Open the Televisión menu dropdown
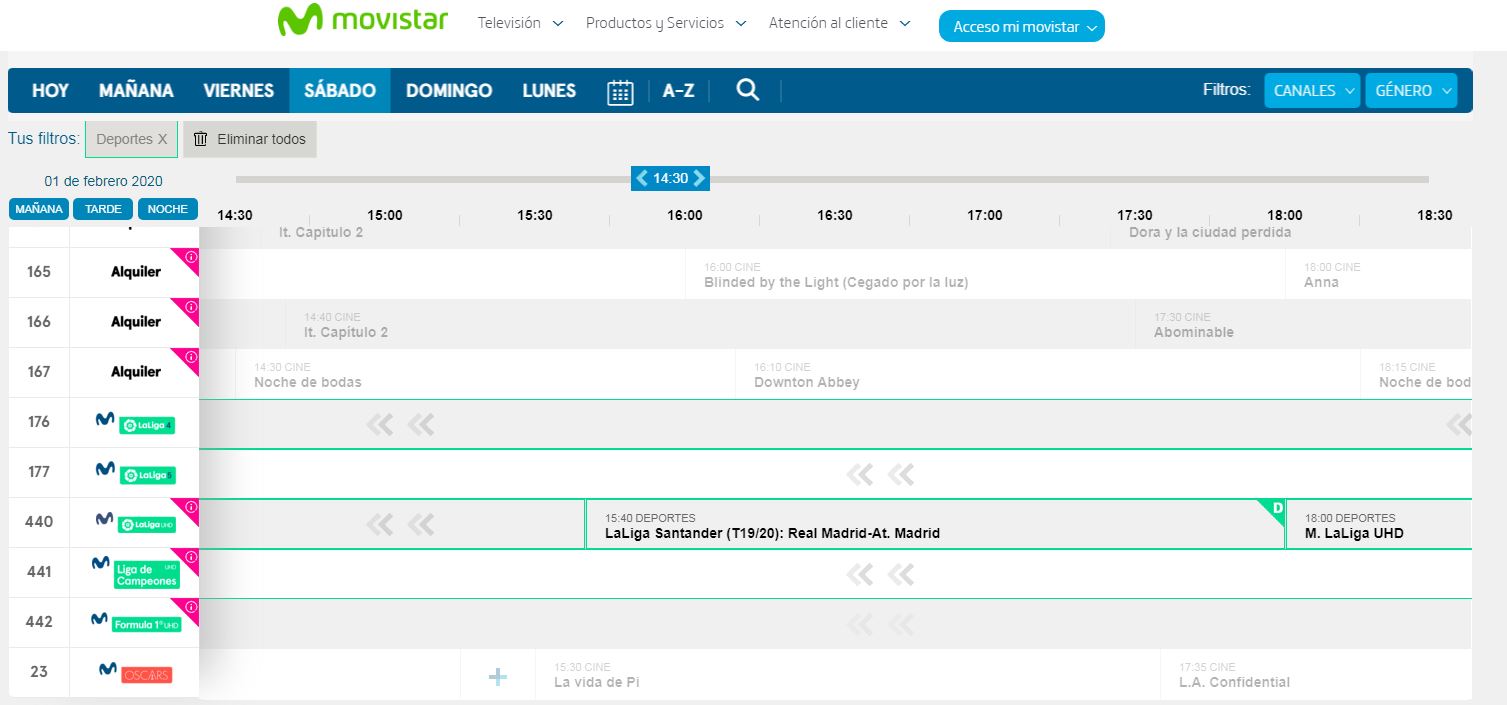 (x=520, y=23)
